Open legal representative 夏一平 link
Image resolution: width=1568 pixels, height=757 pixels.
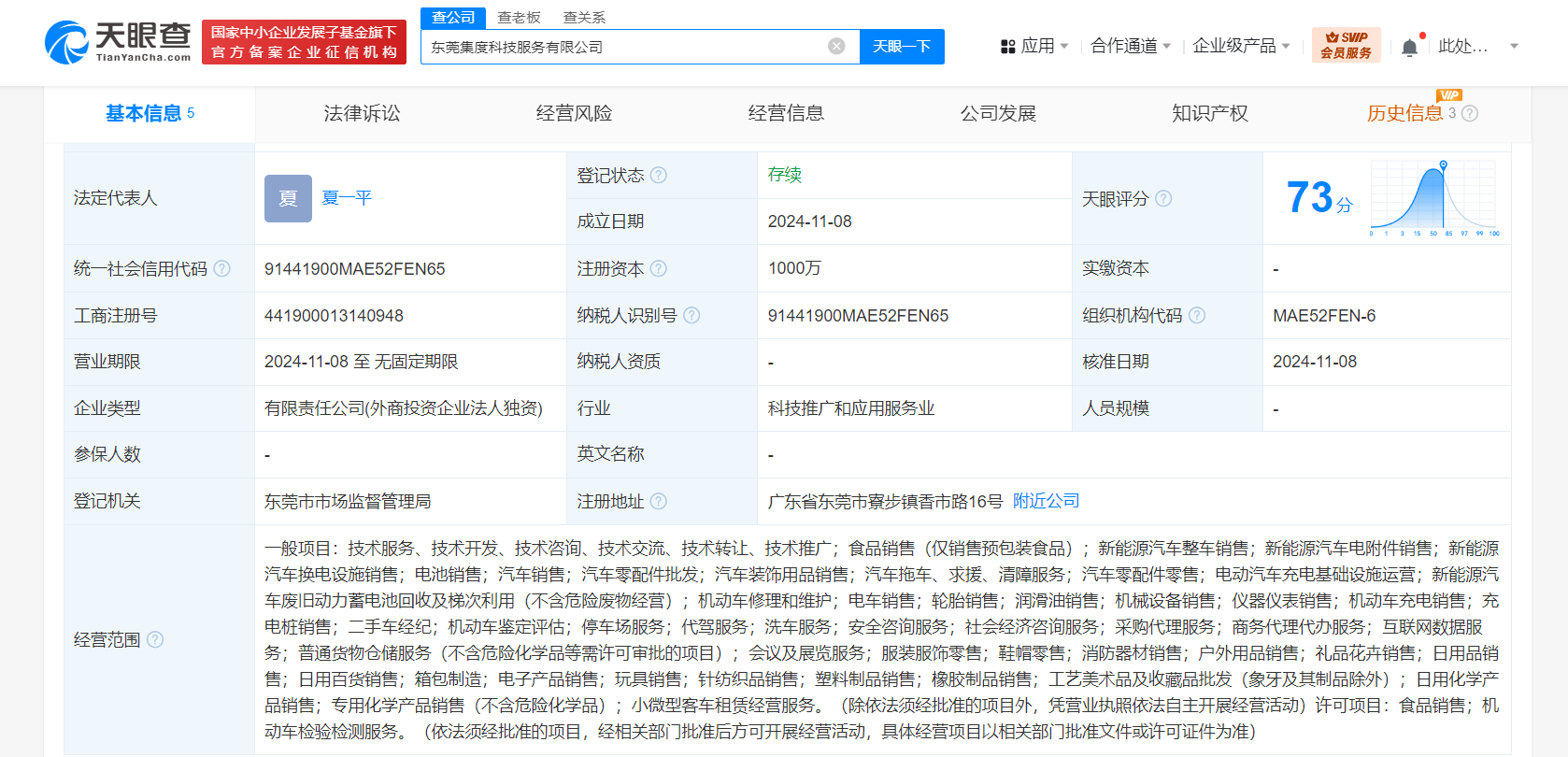[347, 198]
